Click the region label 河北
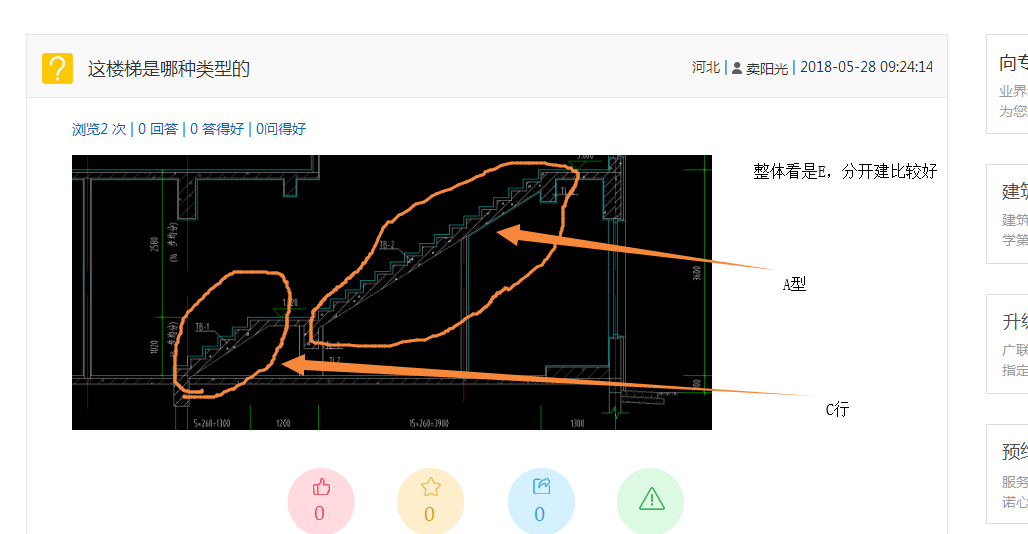This screenshot has width=1028, height=534. (706, 67)
